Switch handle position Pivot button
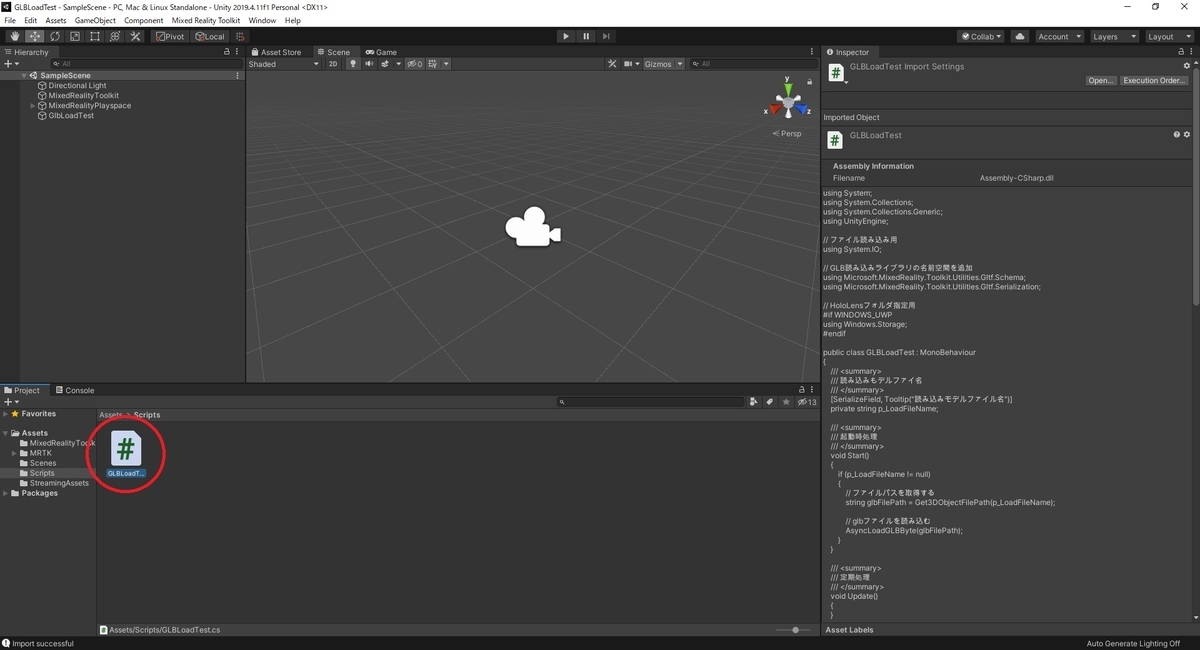This screenshot has height=650, width=1200. (x=170, y=36)
